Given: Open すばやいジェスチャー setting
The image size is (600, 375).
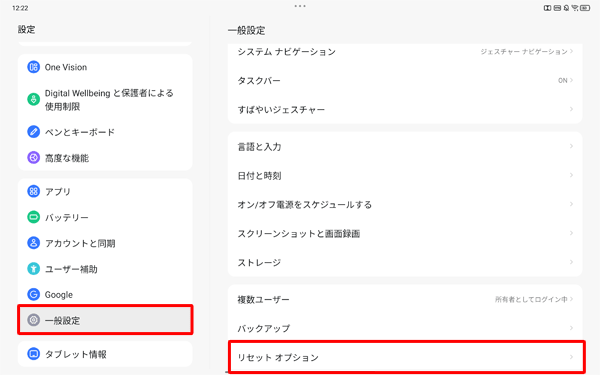Looking at the screenshot, I should coord(405,109).
